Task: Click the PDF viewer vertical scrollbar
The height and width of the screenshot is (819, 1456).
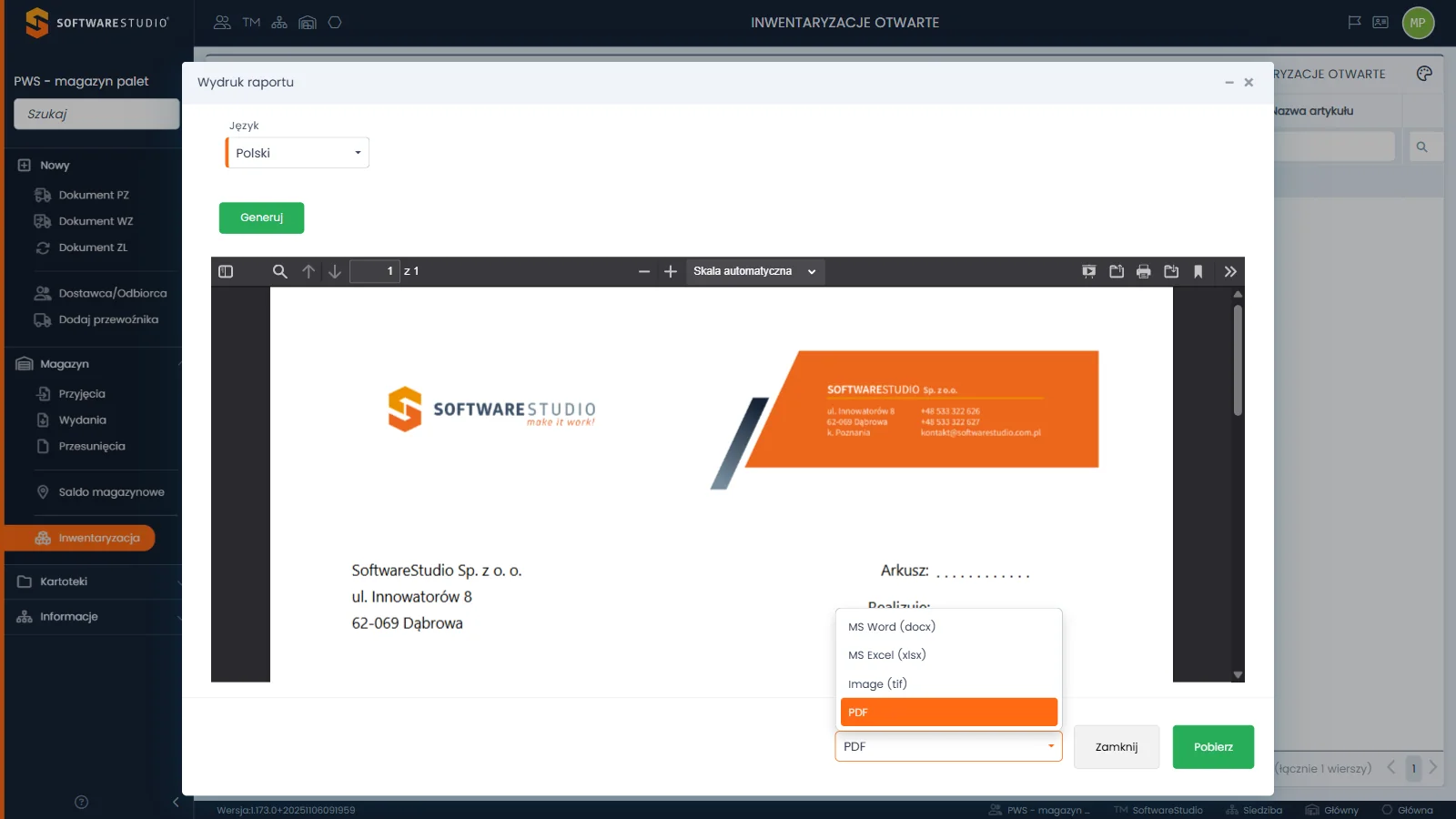Action: tap(1238, 359)
